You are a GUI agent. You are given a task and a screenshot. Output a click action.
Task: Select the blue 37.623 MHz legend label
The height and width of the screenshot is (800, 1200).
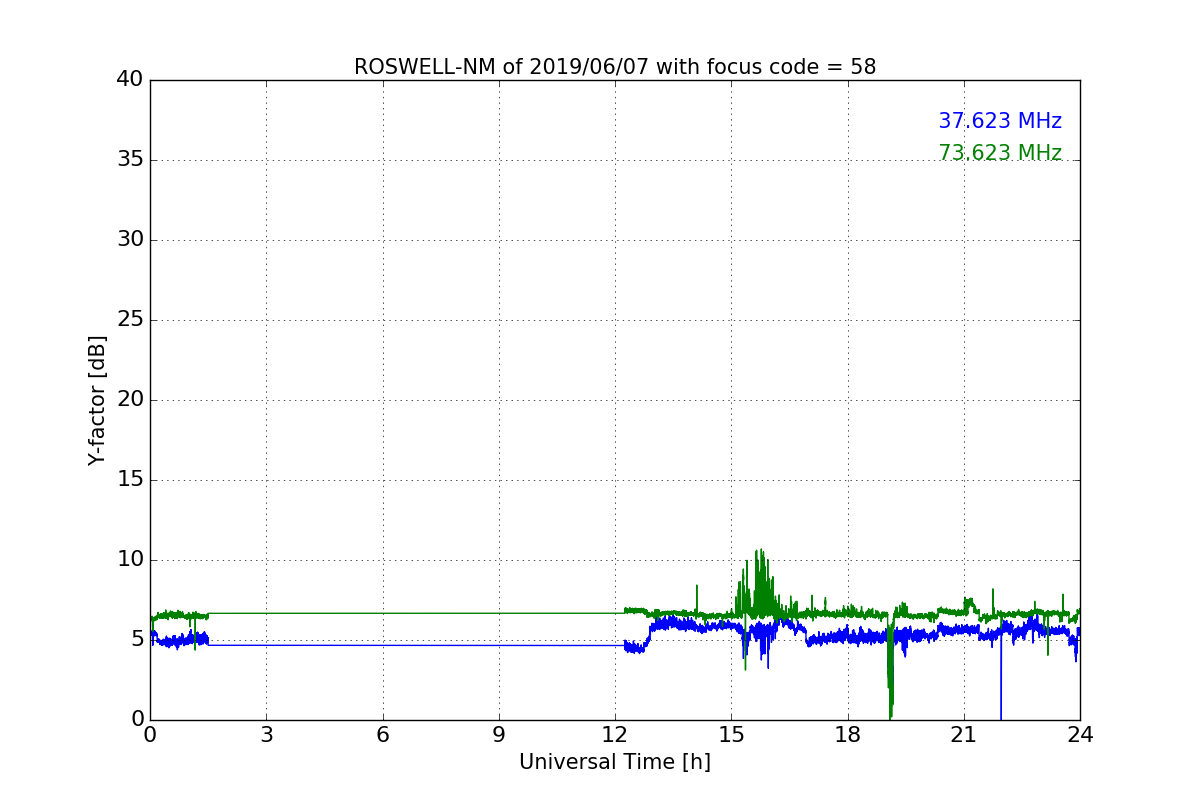click(x=1000, y=121)
